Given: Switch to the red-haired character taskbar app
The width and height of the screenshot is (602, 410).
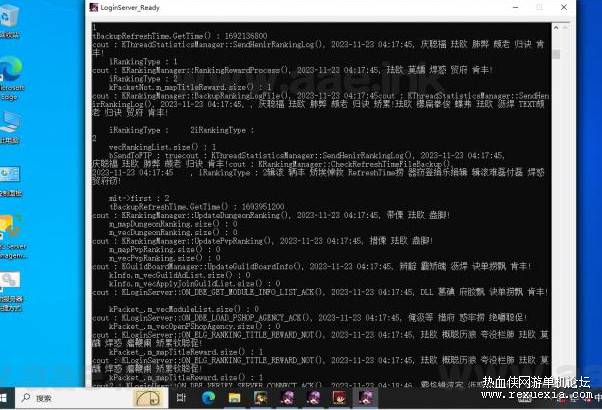Looking at the screenshot, I should pyautogui.click(x=339, y=398).
